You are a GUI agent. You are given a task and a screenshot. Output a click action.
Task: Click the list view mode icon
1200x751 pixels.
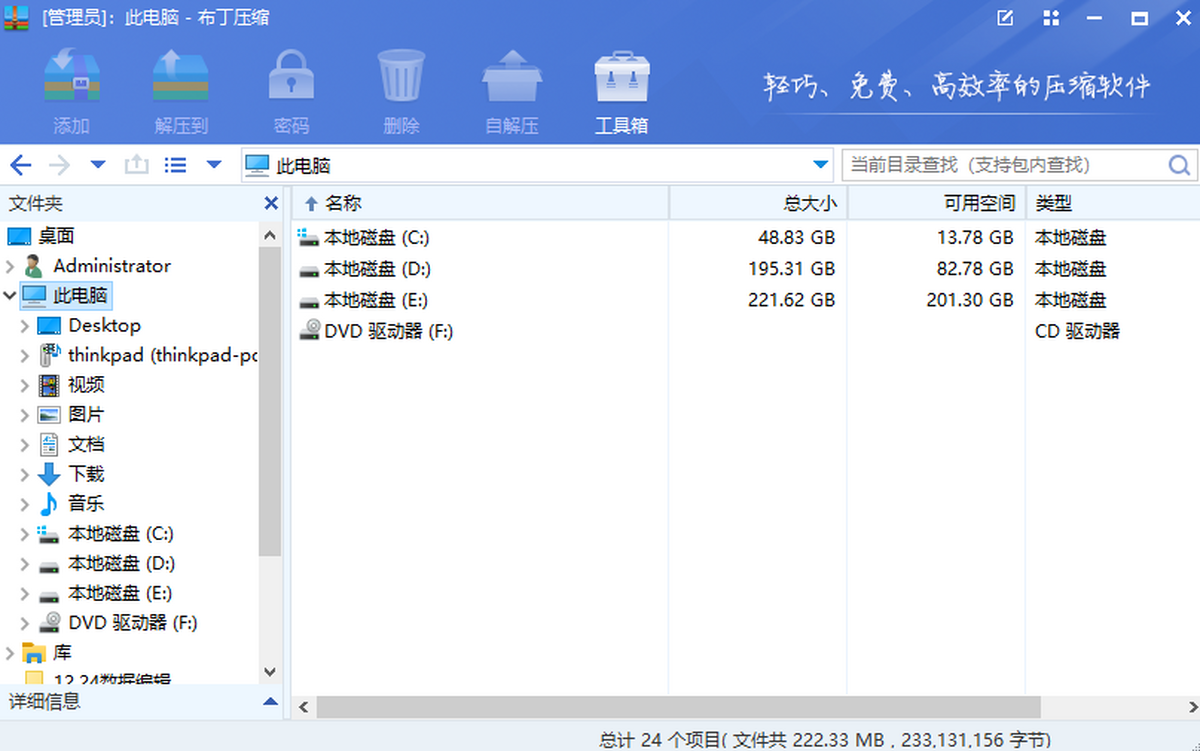(175, 165)
